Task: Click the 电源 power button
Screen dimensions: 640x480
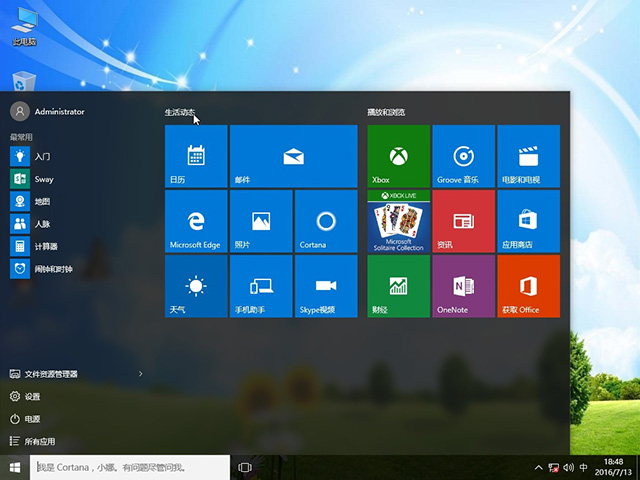Action: pyautogui.click(x=33, y=419)
